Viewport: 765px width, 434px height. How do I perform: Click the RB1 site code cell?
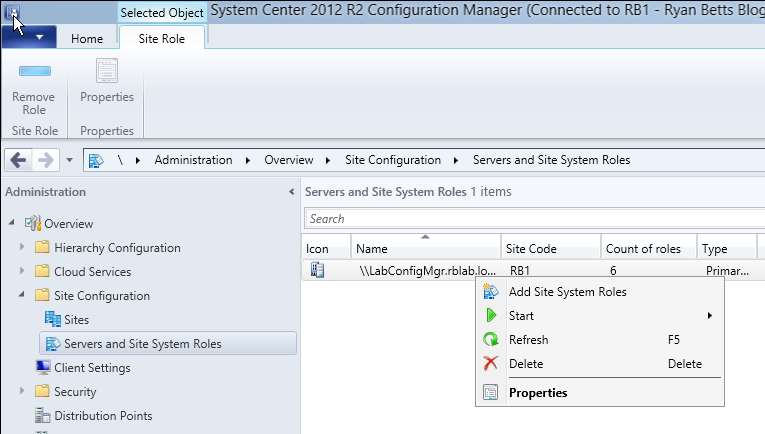coord(520,271)
